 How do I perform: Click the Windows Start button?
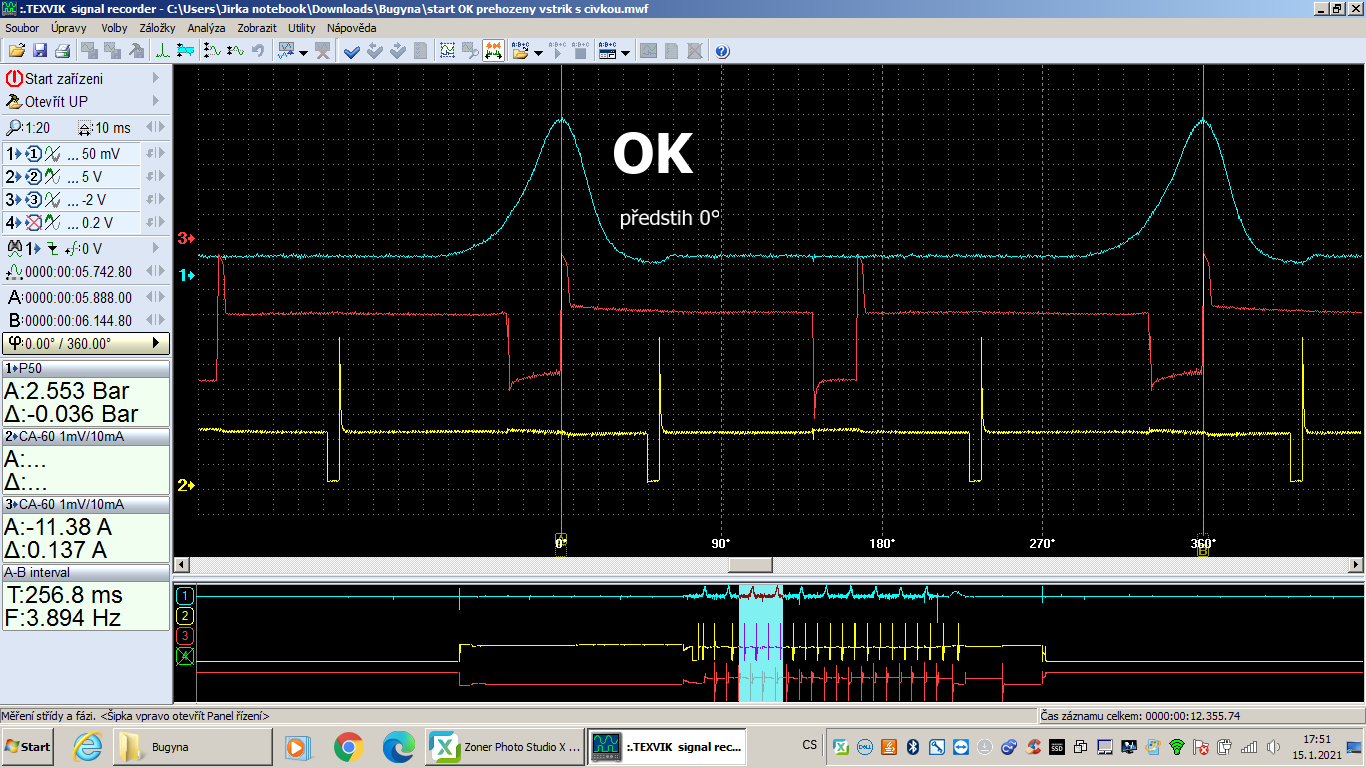click(x=28, y=746)
